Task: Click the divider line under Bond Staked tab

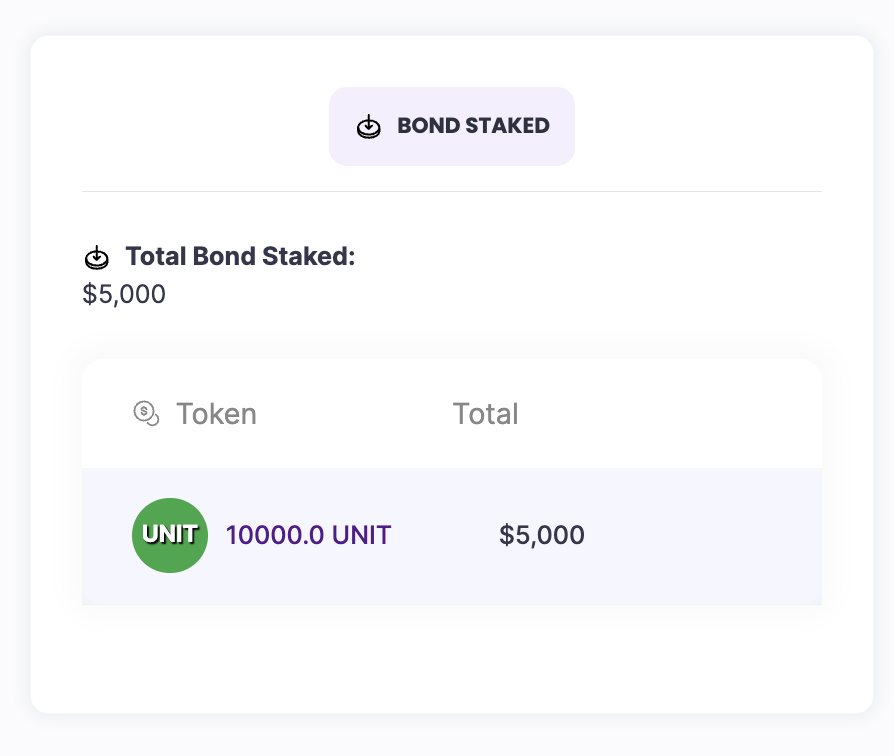Action: tap(452, 191)
